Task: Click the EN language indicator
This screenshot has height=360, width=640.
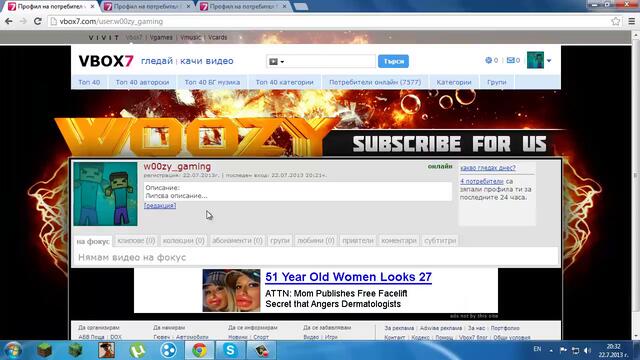Action: (537, 349)
